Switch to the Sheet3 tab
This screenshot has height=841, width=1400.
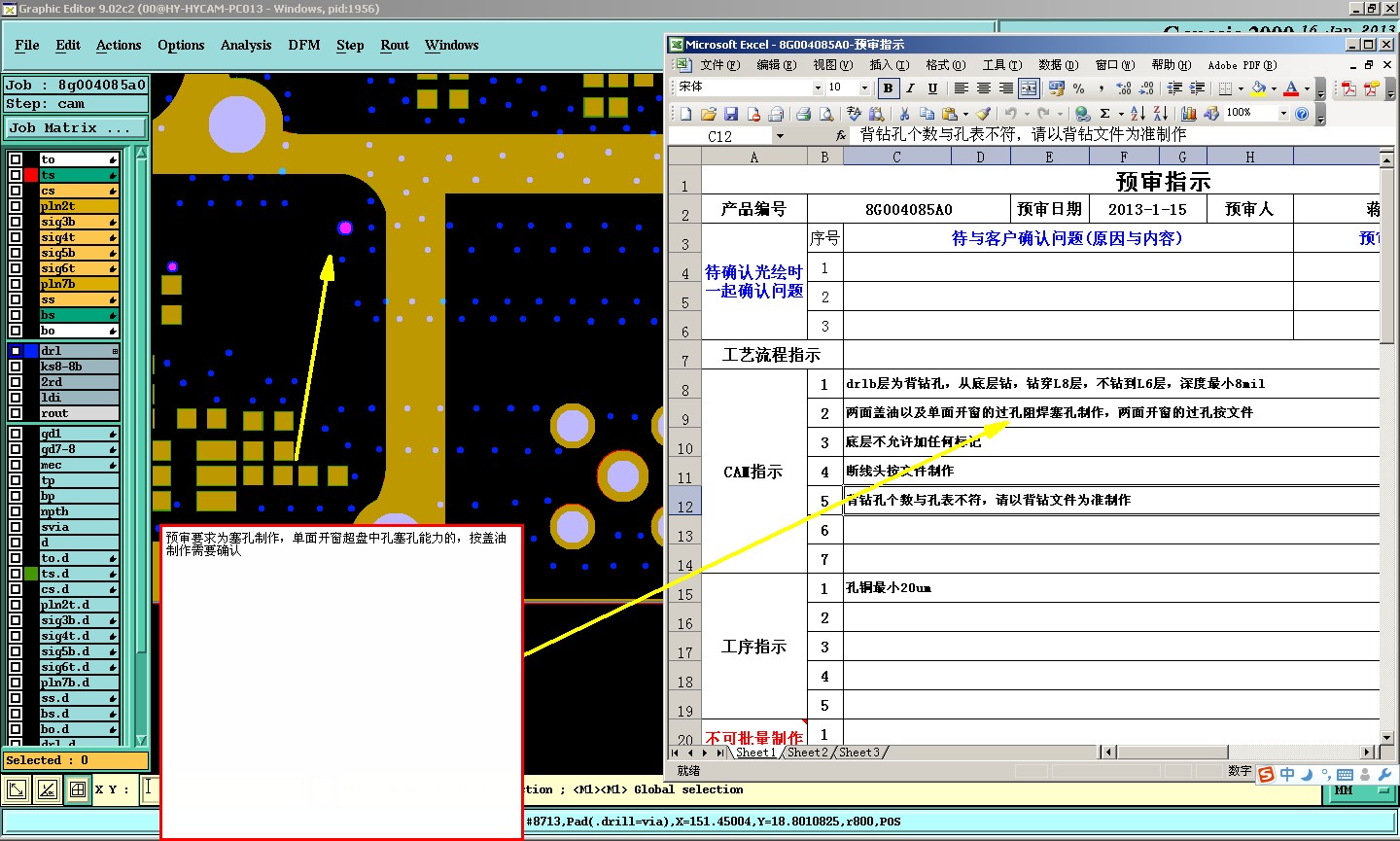click(858, 753)
